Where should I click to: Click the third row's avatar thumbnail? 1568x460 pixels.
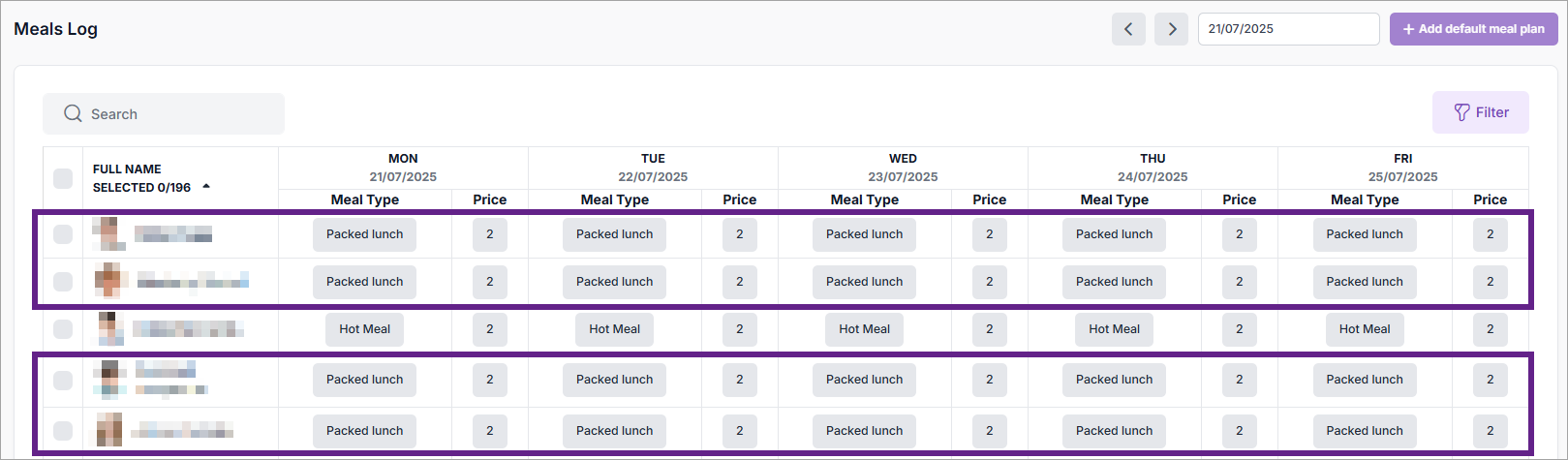[109, 328]
